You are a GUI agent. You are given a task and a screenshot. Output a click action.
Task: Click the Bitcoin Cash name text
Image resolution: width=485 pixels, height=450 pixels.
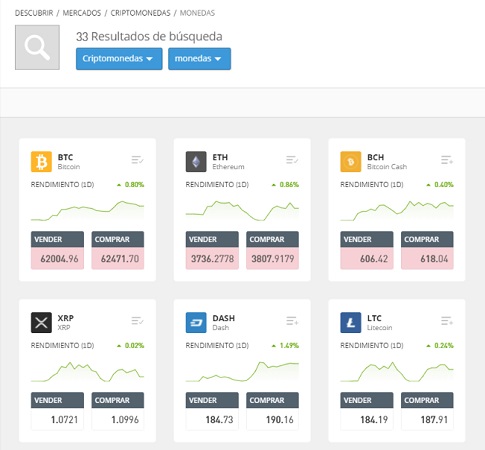click(x=387, y=167)
